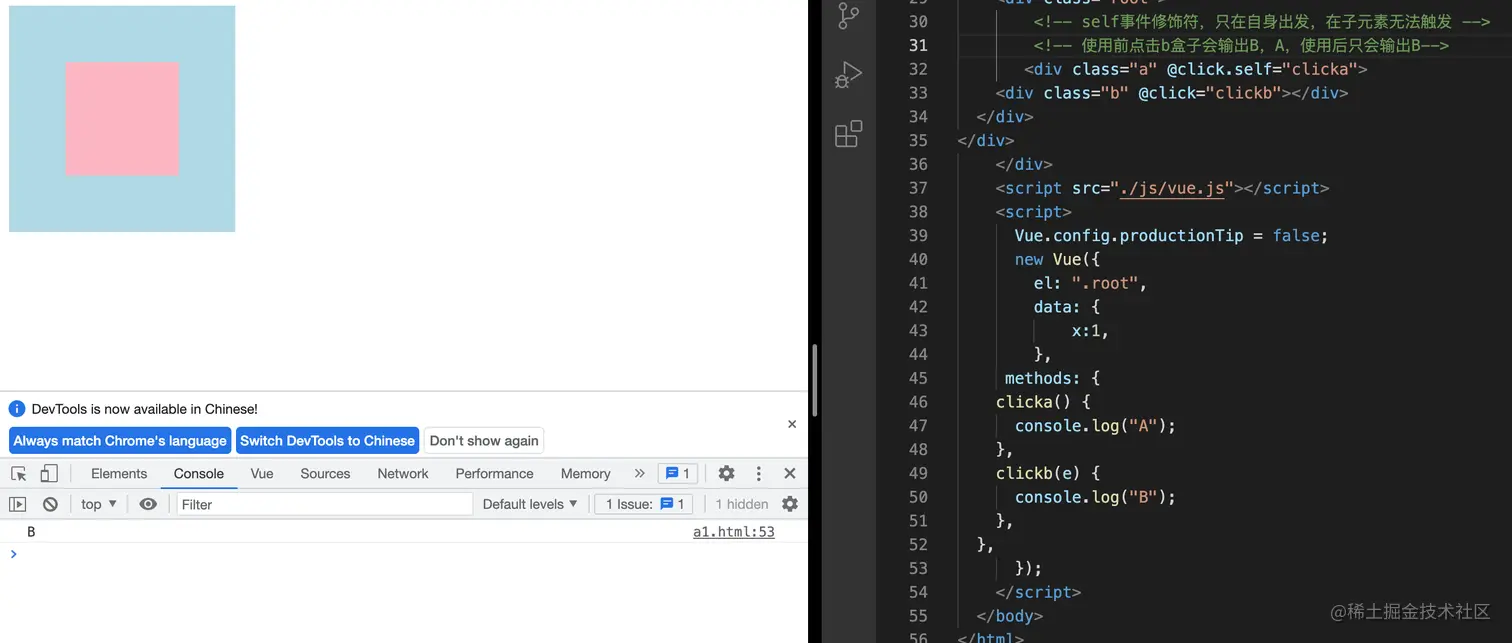Click the console.log("A") statement
Screen dimensions: 1512x643
point(1095,426)
